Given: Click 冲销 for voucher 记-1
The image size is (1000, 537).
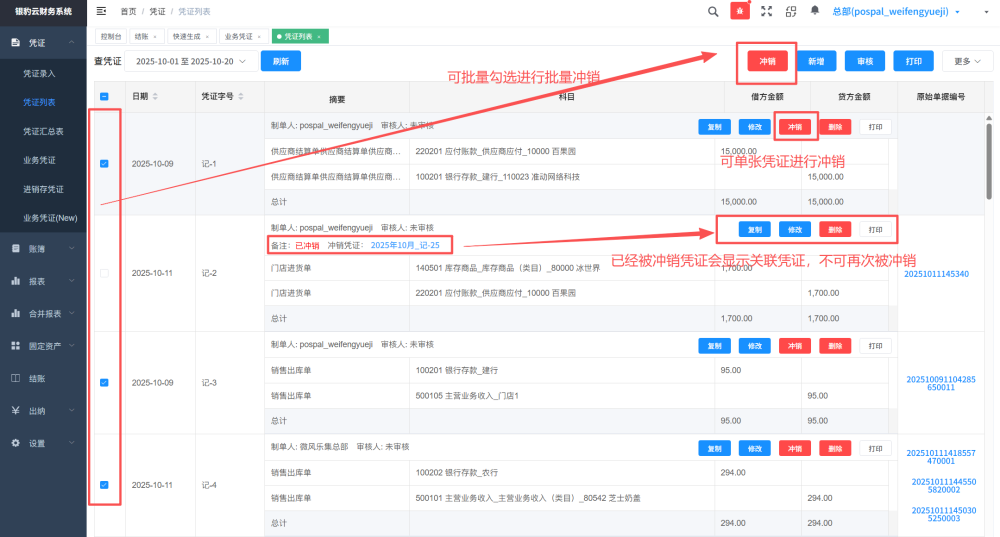Looking at the screenshot, I should click(795, 127).
